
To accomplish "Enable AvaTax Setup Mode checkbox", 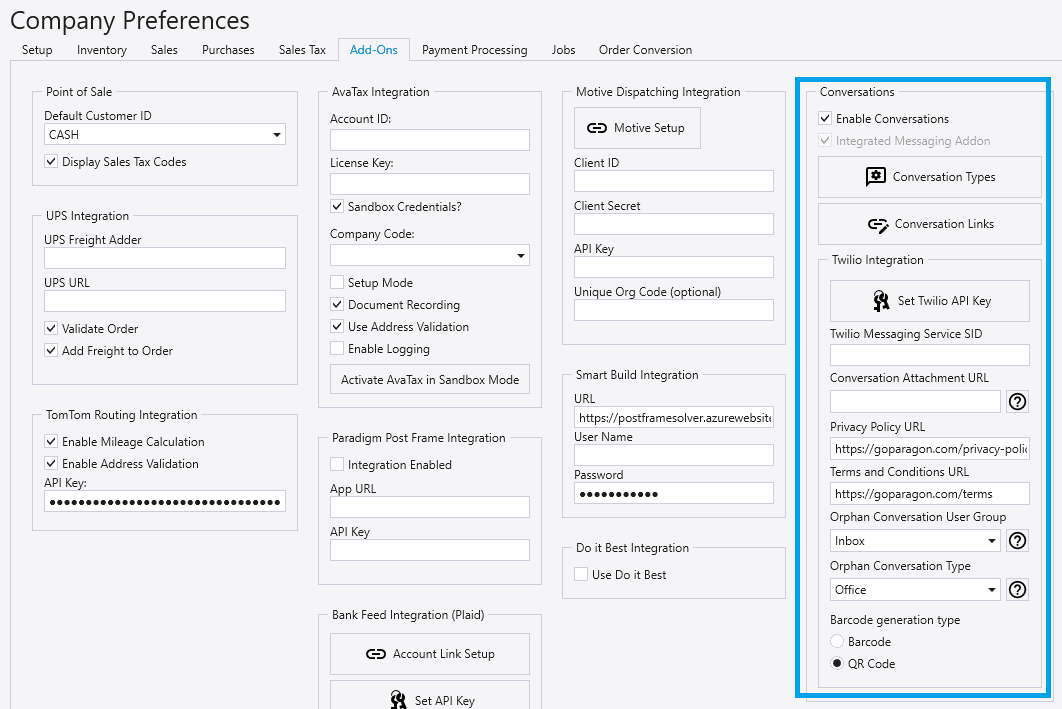I will [338, 283].
